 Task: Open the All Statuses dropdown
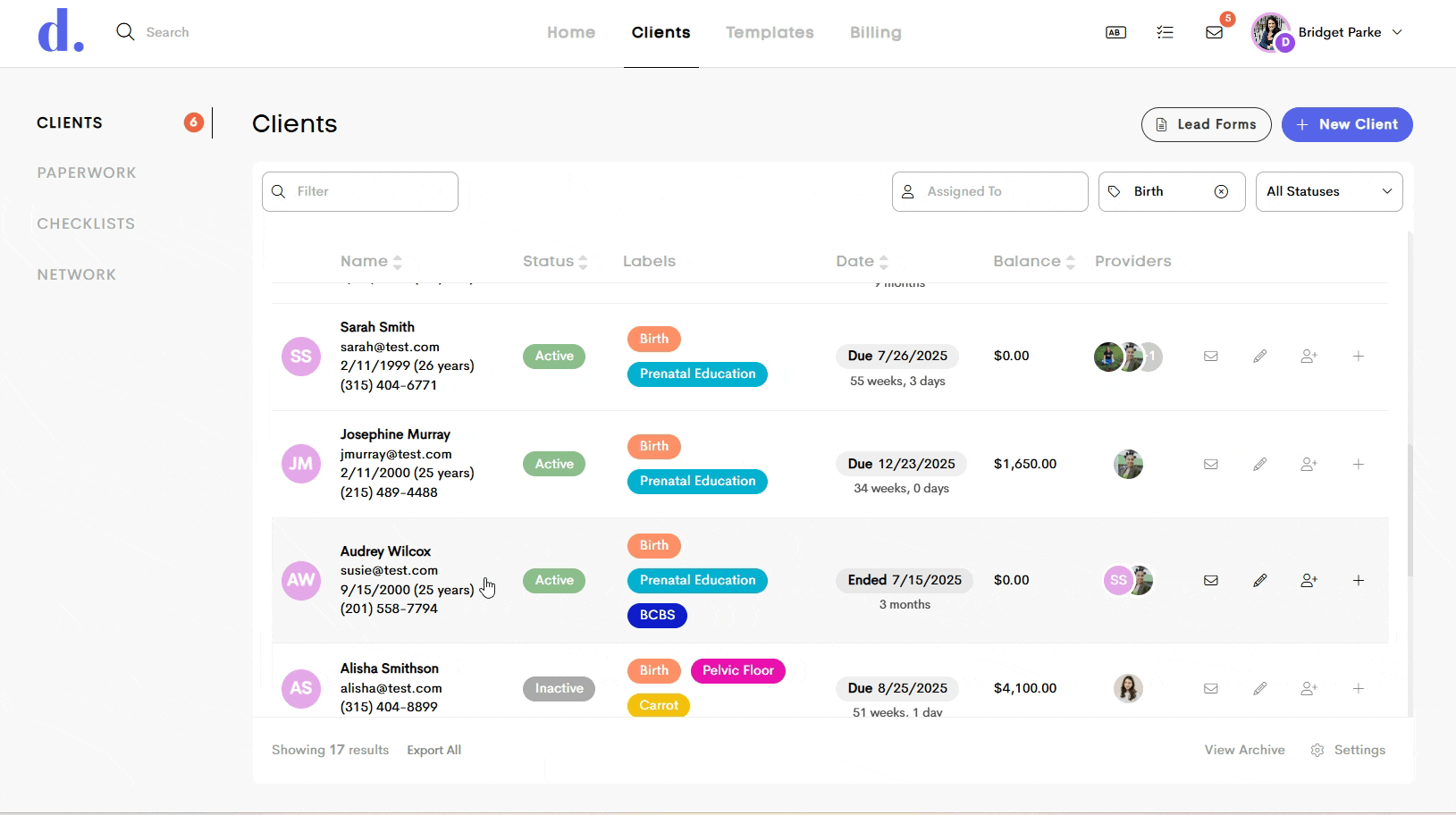(x=1329, y=191)
